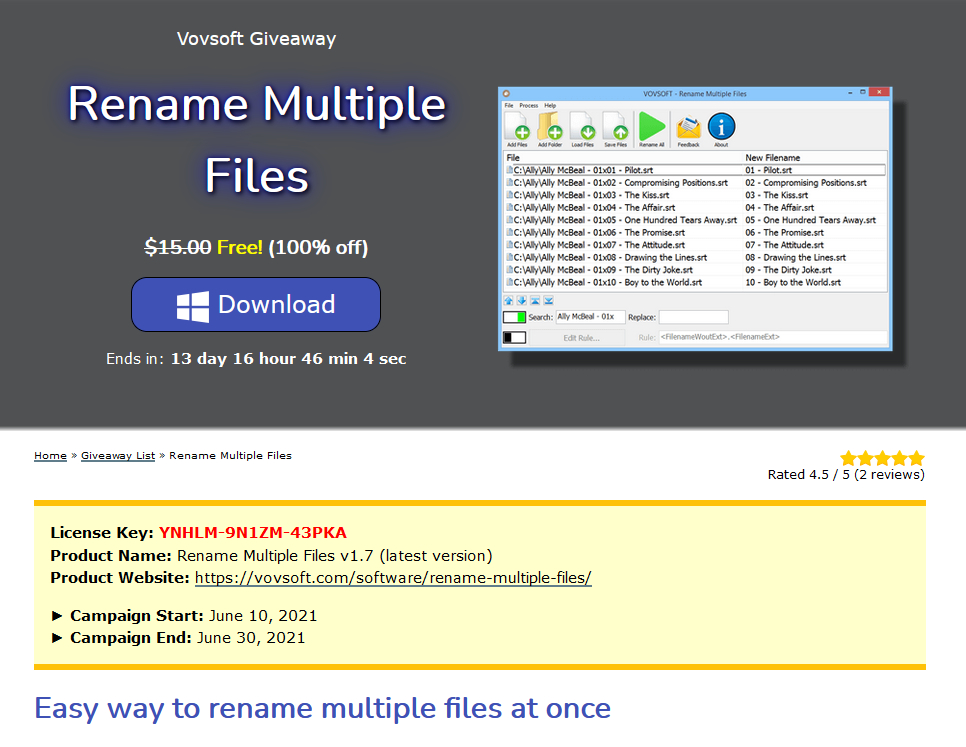Click the empty Replace input field
Viewport: 966px width, 747px height.
click(694, 317)
